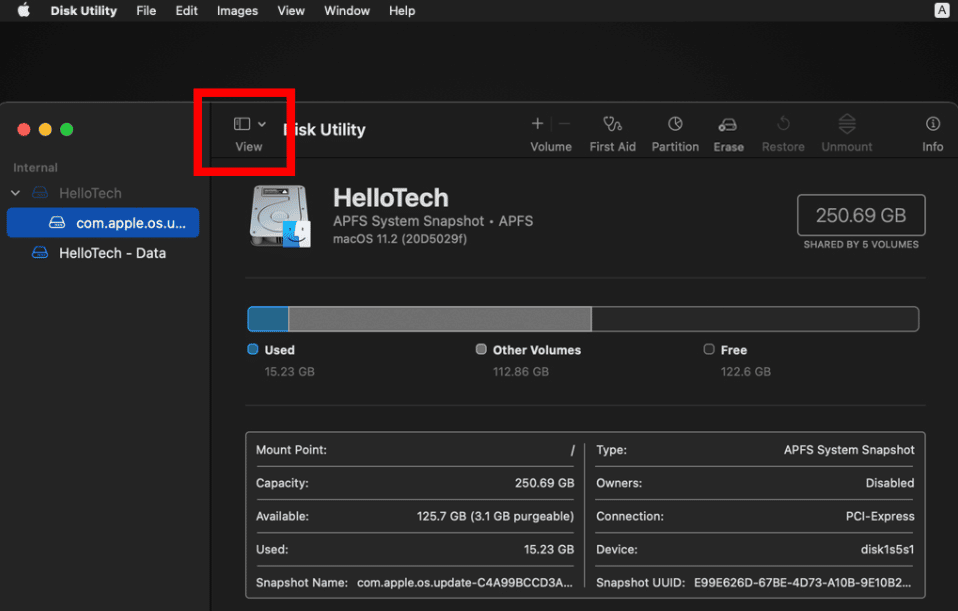
Task: Minimize window with yellow button
Action: point(45,130)
